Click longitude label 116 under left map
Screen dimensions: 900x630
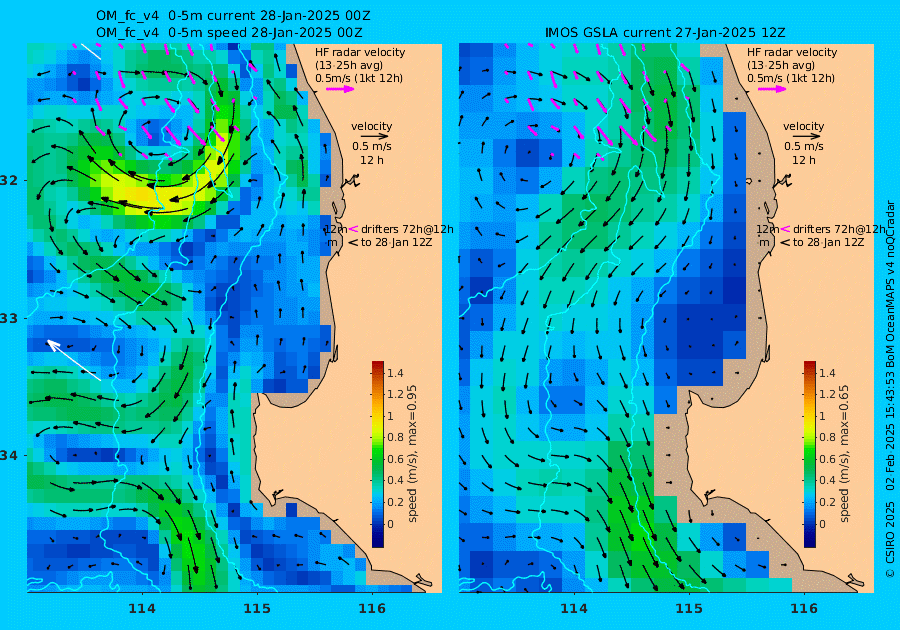click(x=372, y=609)
